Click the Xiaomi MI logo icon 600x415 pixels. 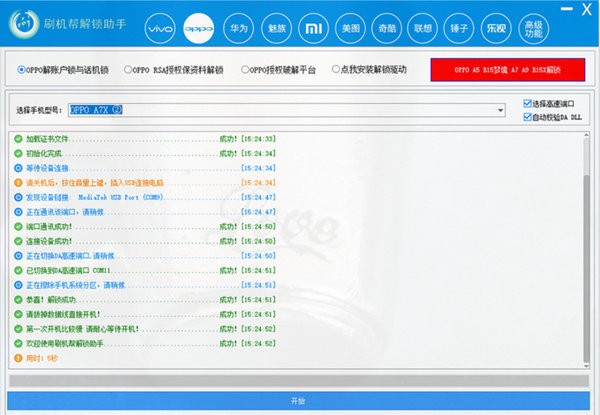tap(314, 30)
